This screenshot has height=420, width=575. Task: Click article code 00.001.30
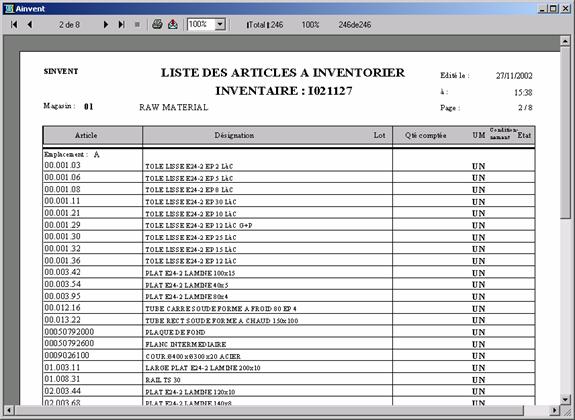click(x=62, y=237)
